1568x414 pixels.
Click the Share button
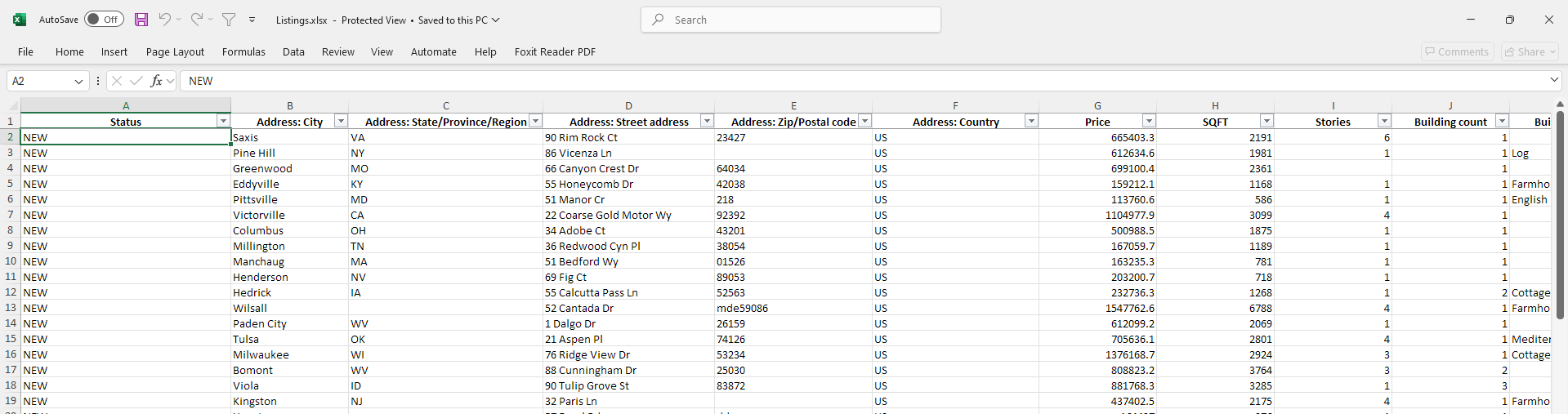point(1530,51)
